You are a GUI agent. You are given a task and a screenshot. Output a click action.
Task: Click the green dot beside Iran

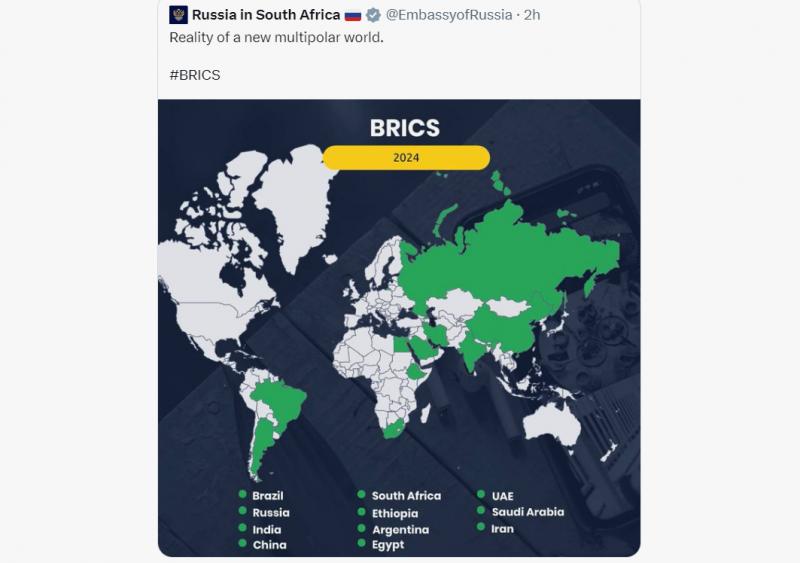[481, 527]
